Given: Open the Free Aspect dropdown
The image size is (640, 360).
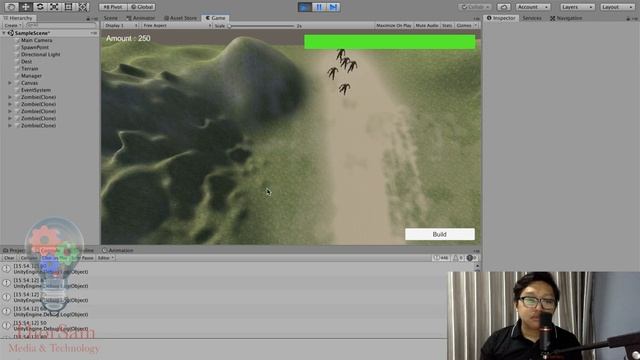Looking at the screenshot, I should point(177,25).
